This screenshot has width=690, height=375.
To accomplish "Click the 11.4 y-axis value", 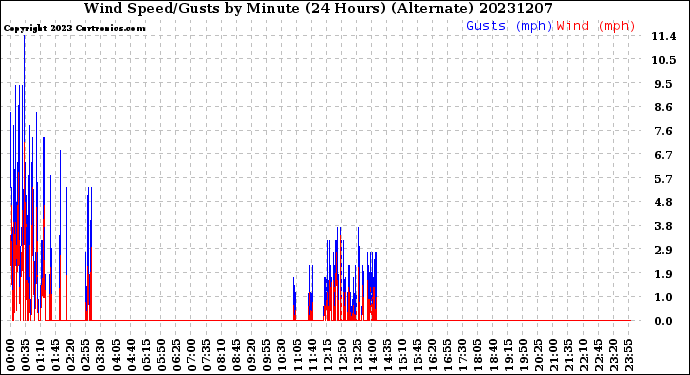I will 664,37.
